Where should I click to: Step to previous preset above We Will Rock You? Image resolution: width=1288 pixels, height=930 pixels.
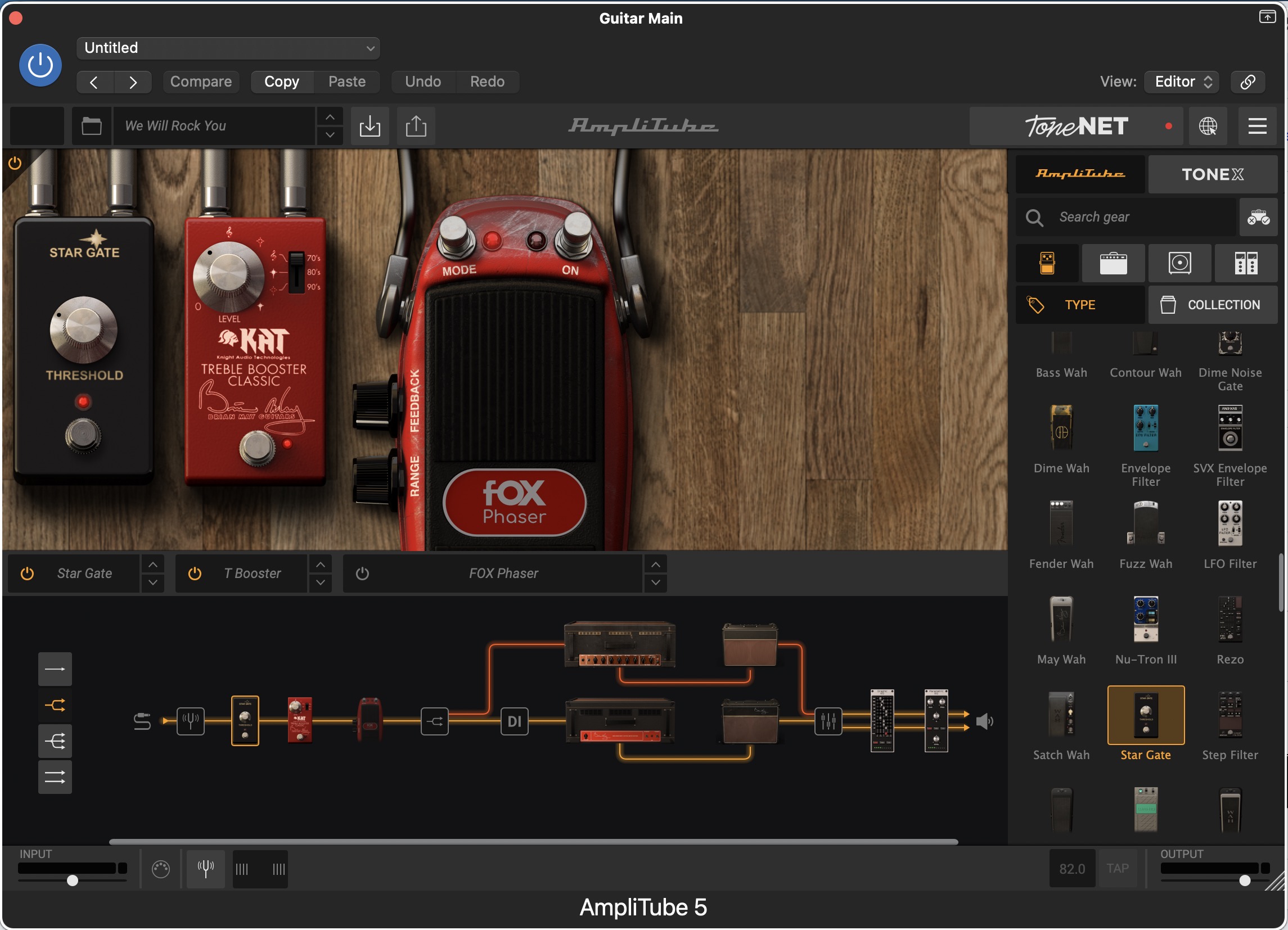click(x=330, y=117)
